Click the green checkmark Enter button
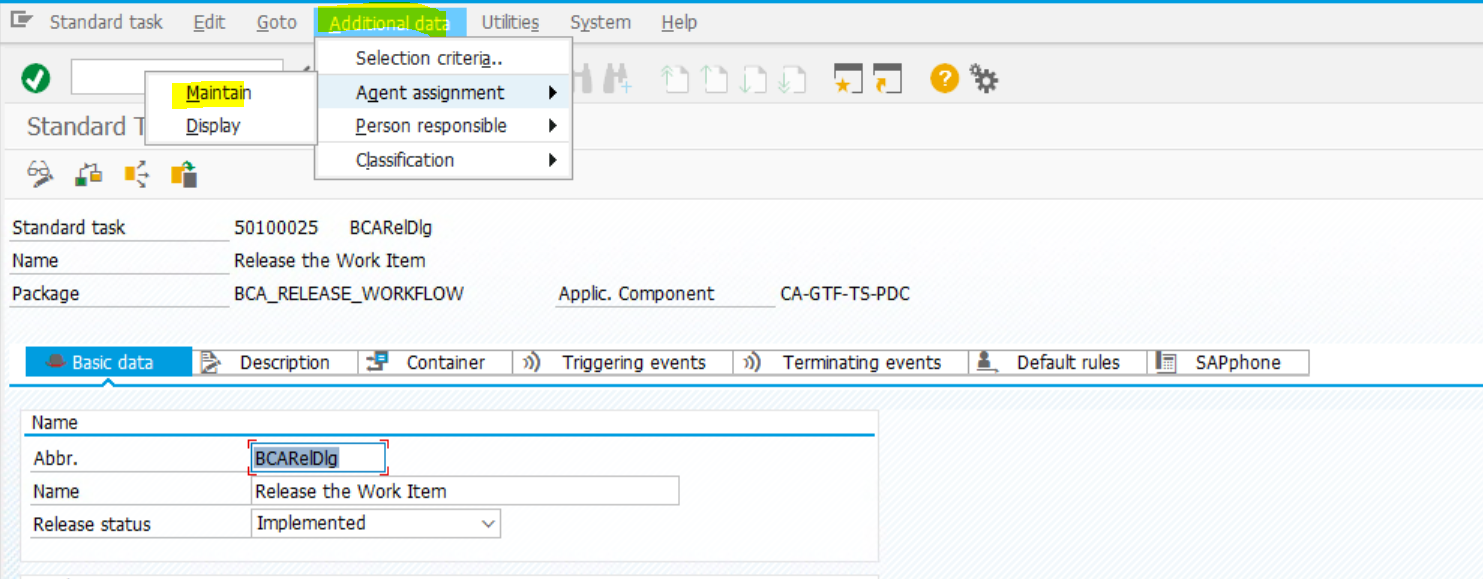 [36, 78]
